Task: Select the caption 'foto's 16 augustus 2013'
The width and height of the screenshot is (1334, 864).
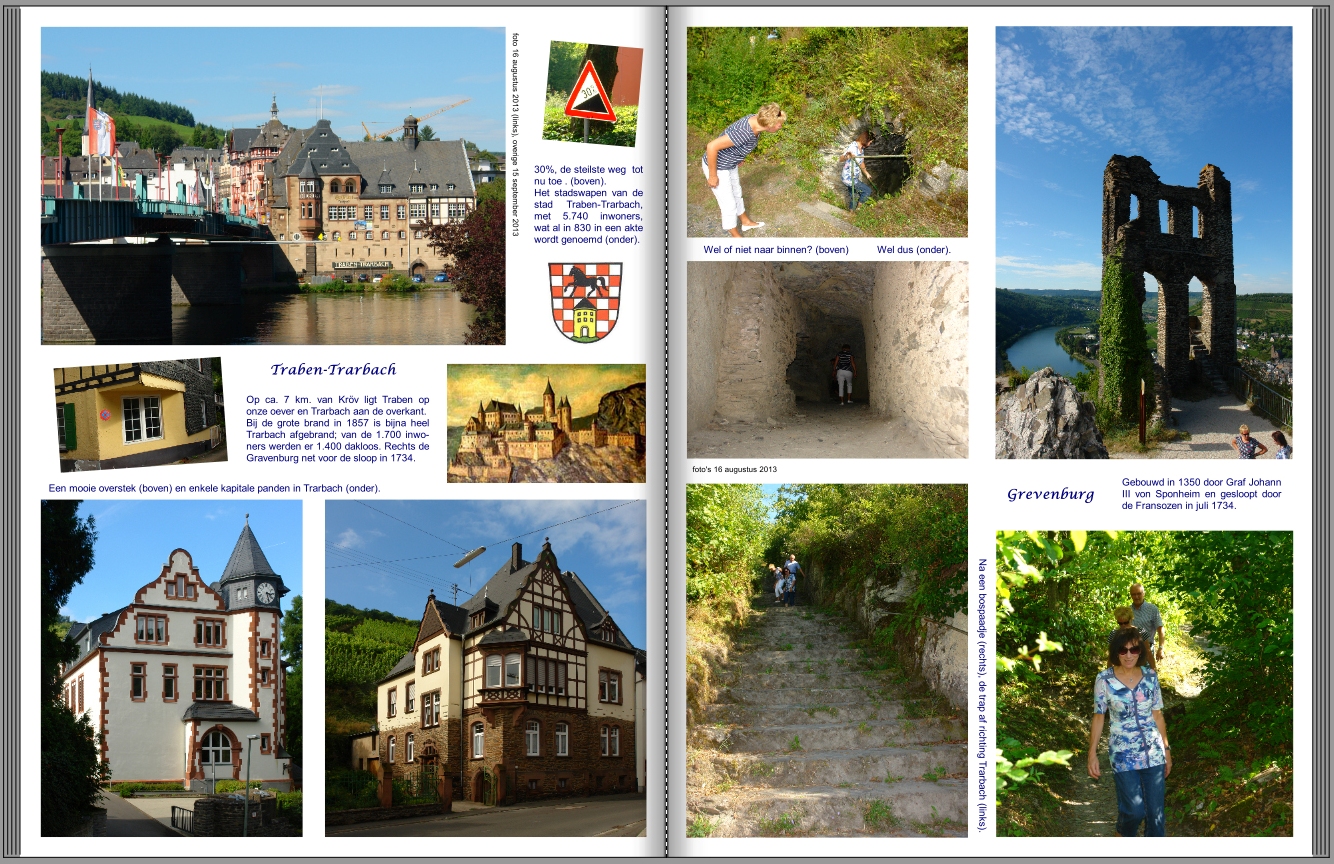Action: pyautogui.click(x=734, y=469)
